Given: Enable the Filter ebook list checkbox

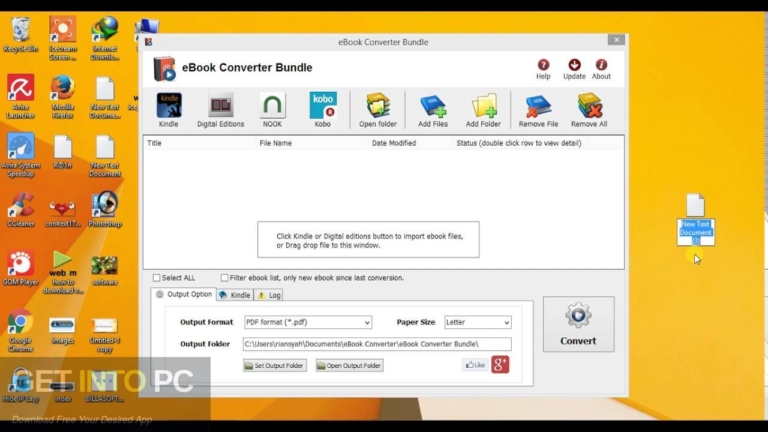Looking at the screenshot, I should [224, 278].
